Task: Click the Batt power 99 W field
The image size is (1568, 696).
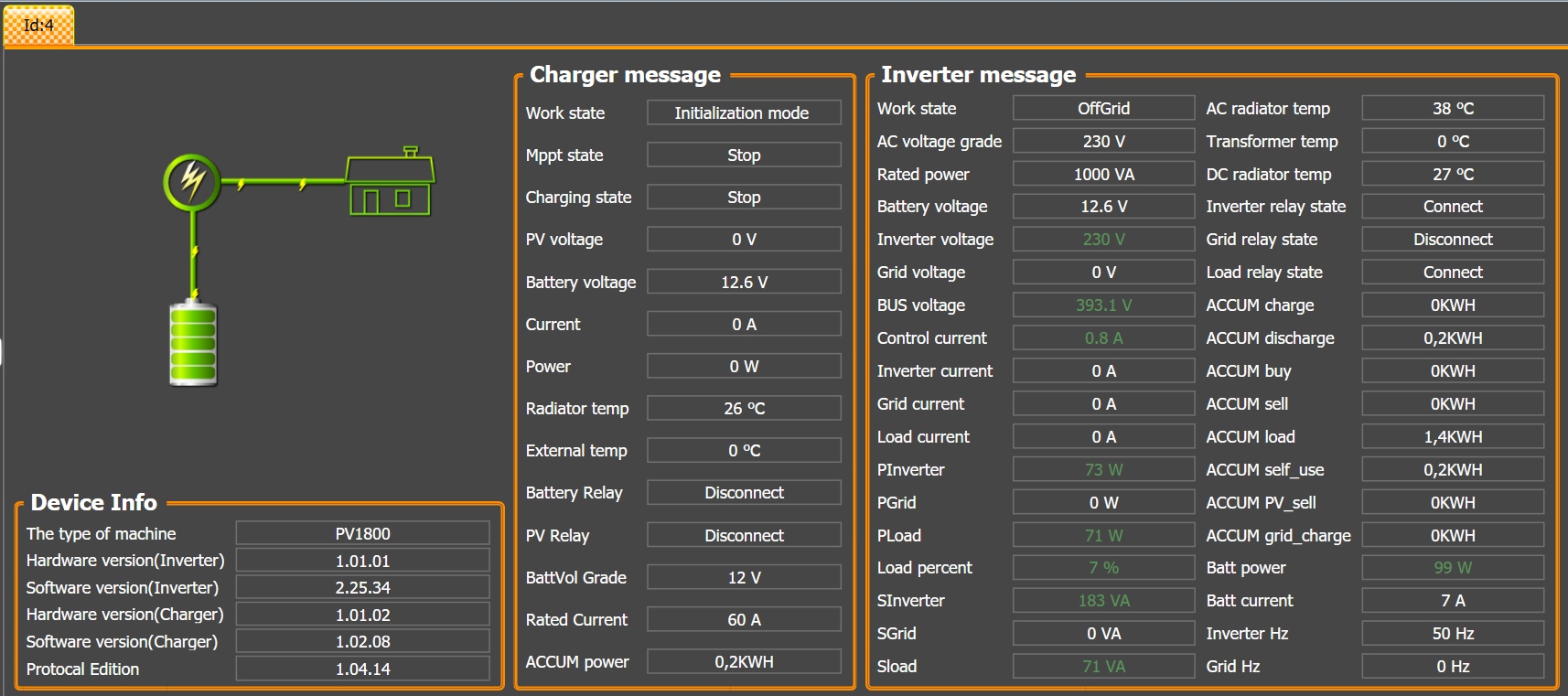Action: 1452,568
